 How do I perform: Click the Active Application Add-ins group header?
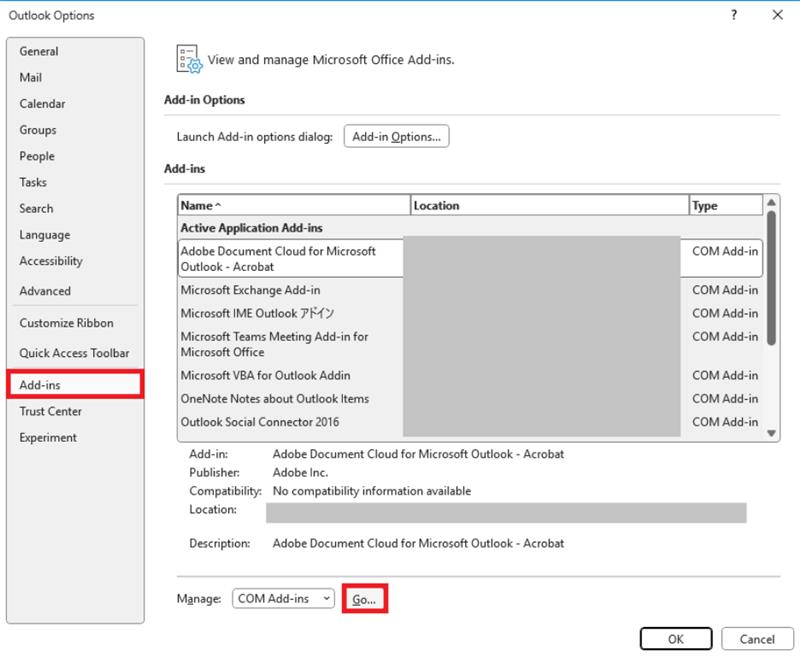coord(252,228)
